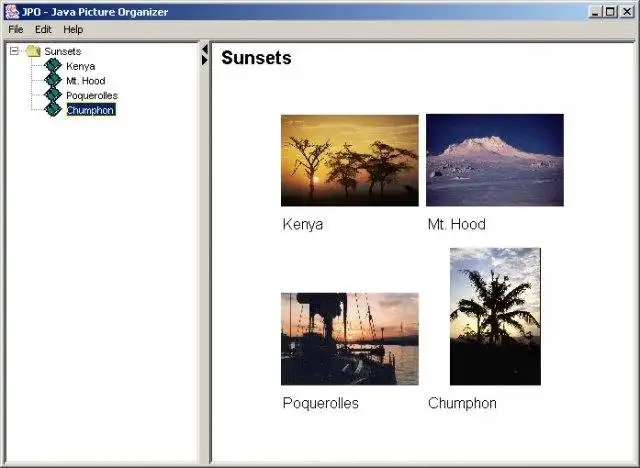Close the Java Picture Organizer window
This screenshot has height=468, width=640.
[627, 12]
